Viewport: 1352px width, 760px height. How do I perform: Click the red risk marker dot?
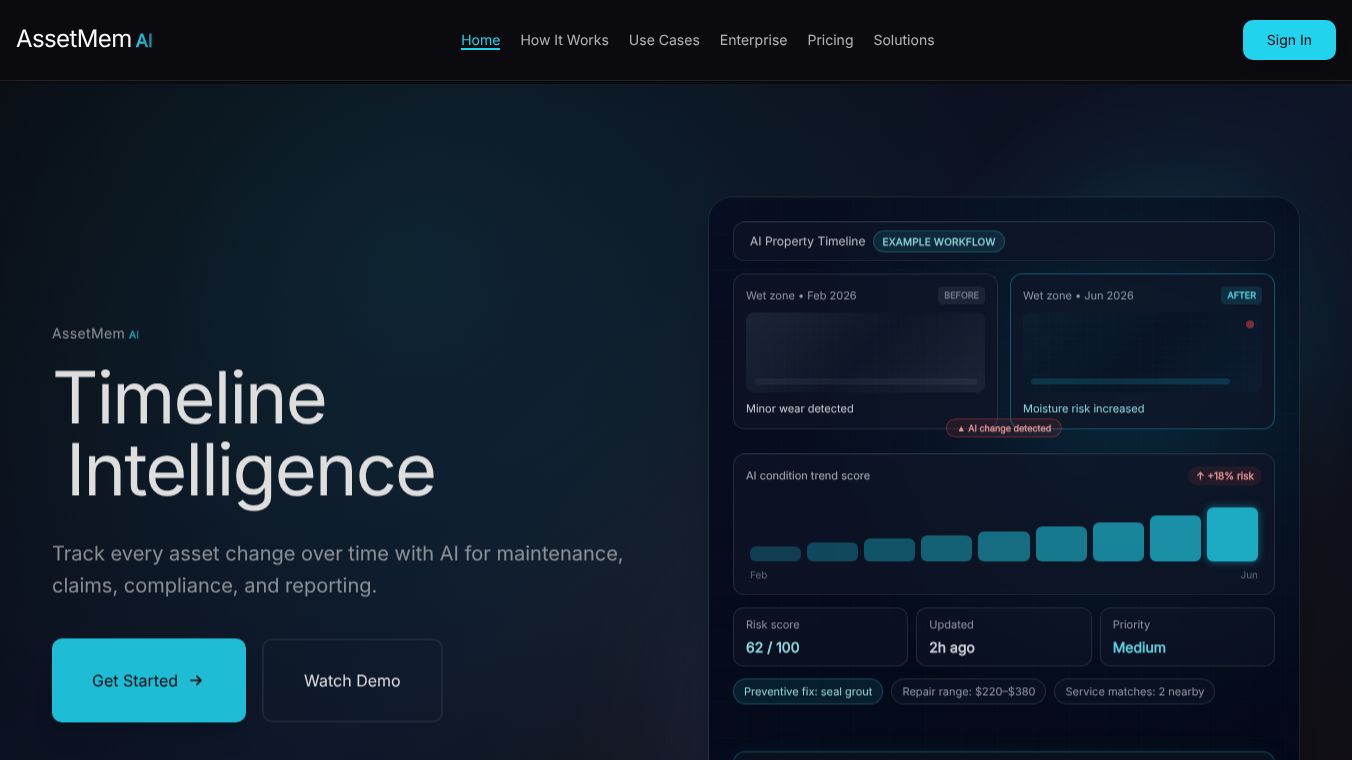click(x=1249, y=324)
